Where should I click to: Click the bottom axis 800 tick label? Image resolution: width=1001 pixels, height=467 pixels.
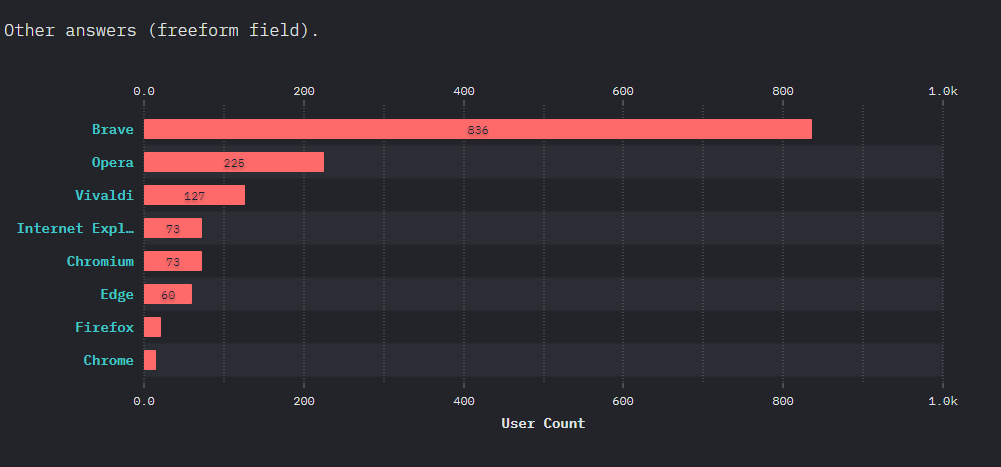(783, 401)
